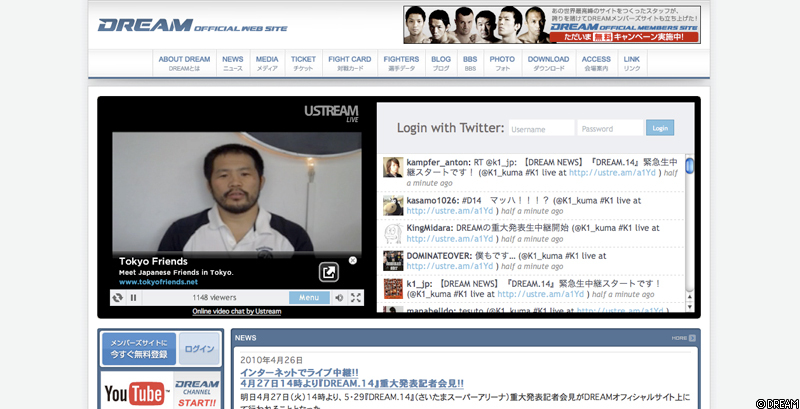
Task: Open the YouTube DREAM Channel banner
Action: pyautogui.click(x=161, y=390)
